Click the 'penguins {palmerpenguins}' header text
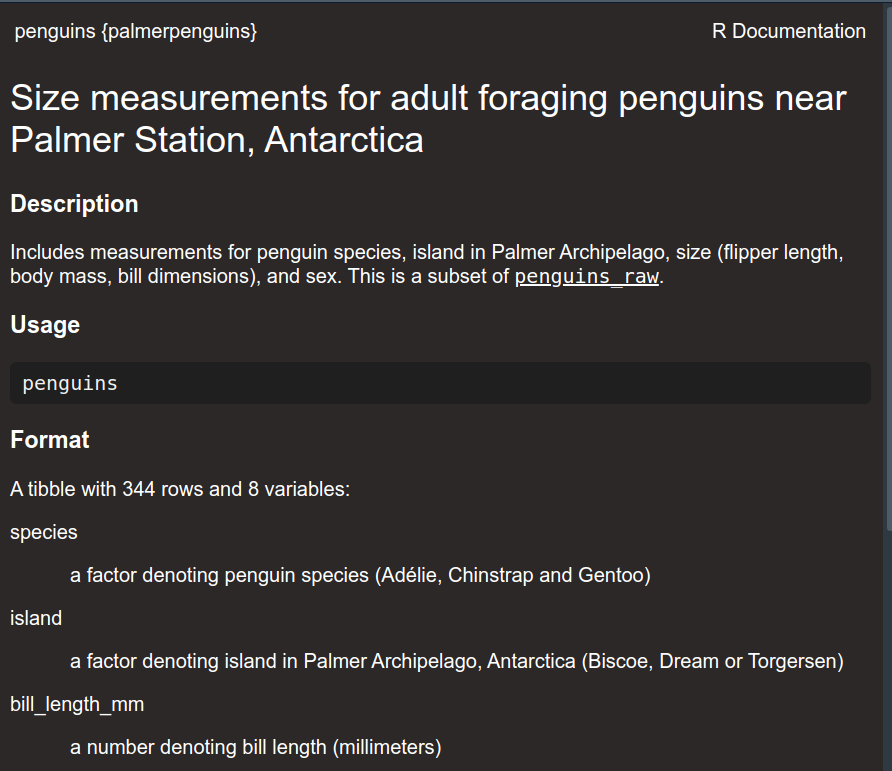Screen dimensions: 892x771 coord(136,32)
